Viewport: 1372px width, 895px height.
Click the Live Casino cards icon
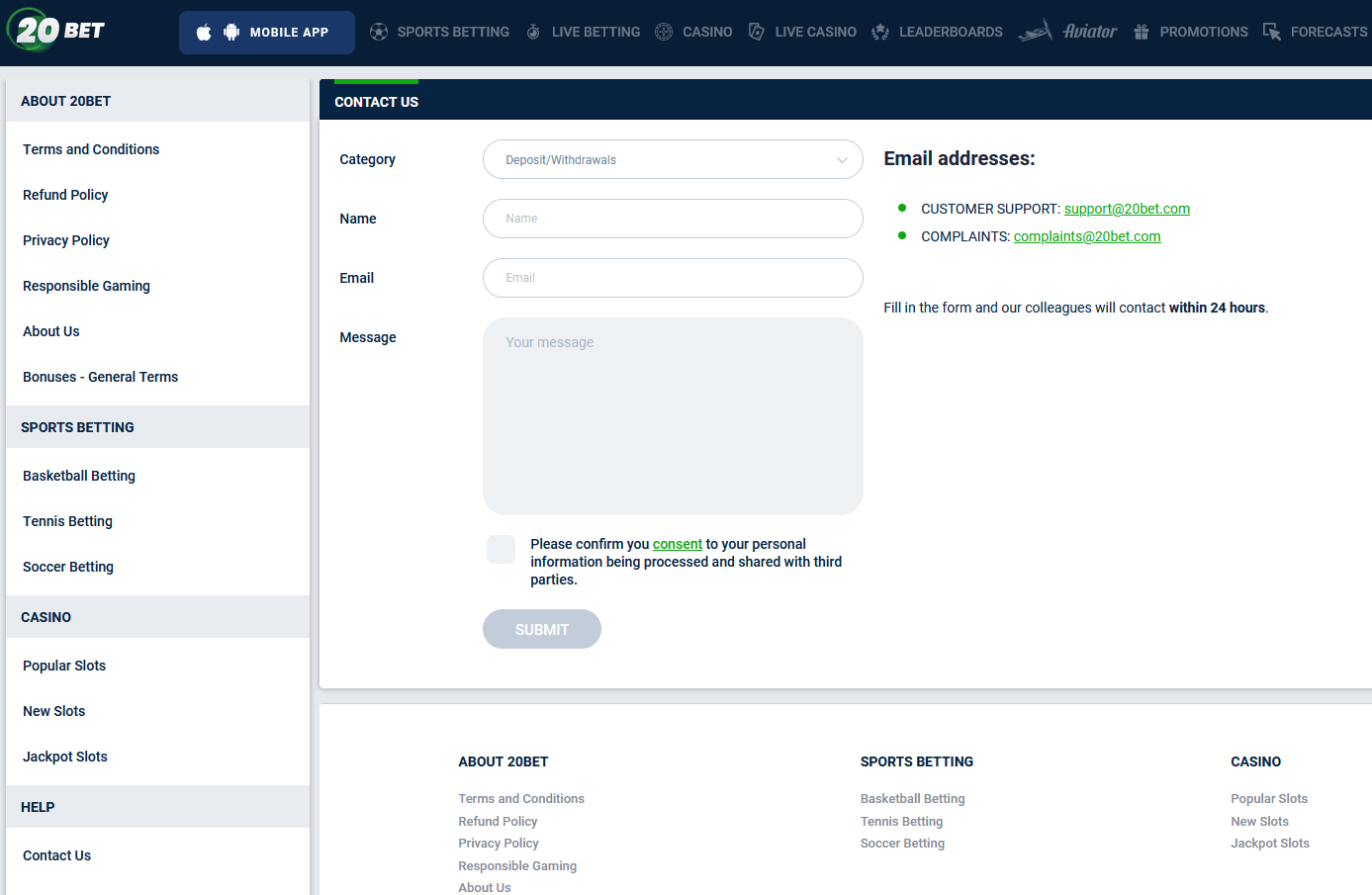[x=757, y=32]
